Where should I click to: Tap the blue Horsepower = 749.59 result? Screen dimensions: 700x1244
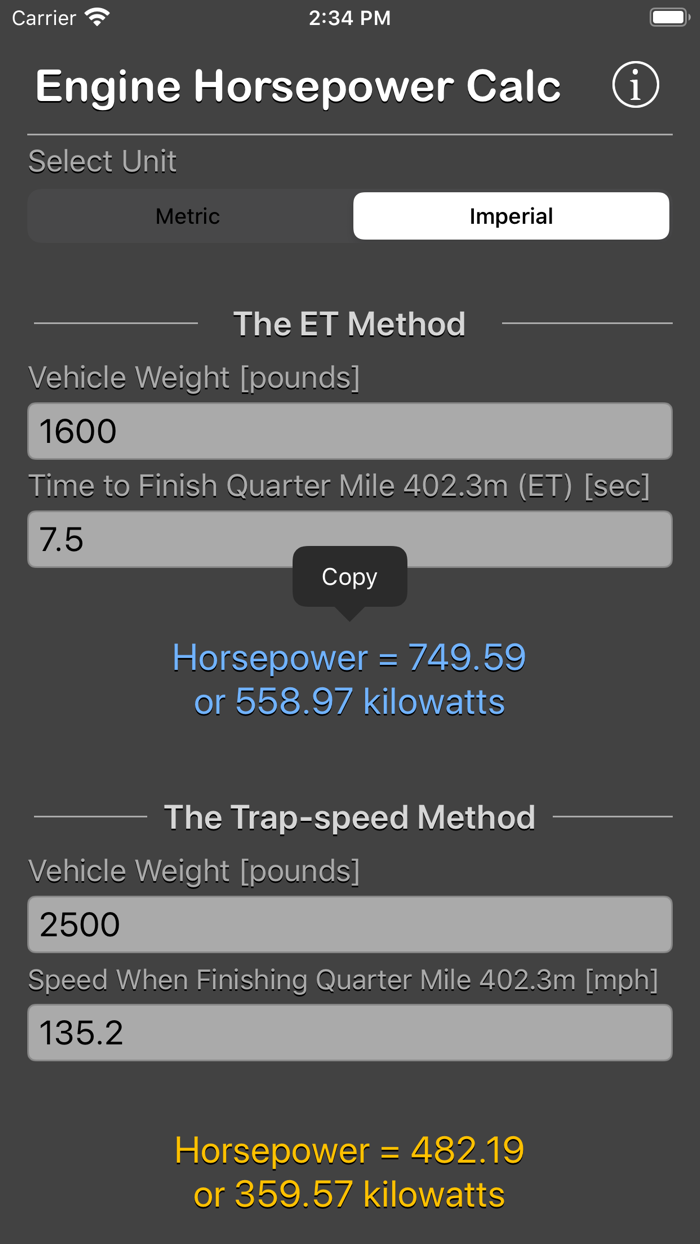350,657
